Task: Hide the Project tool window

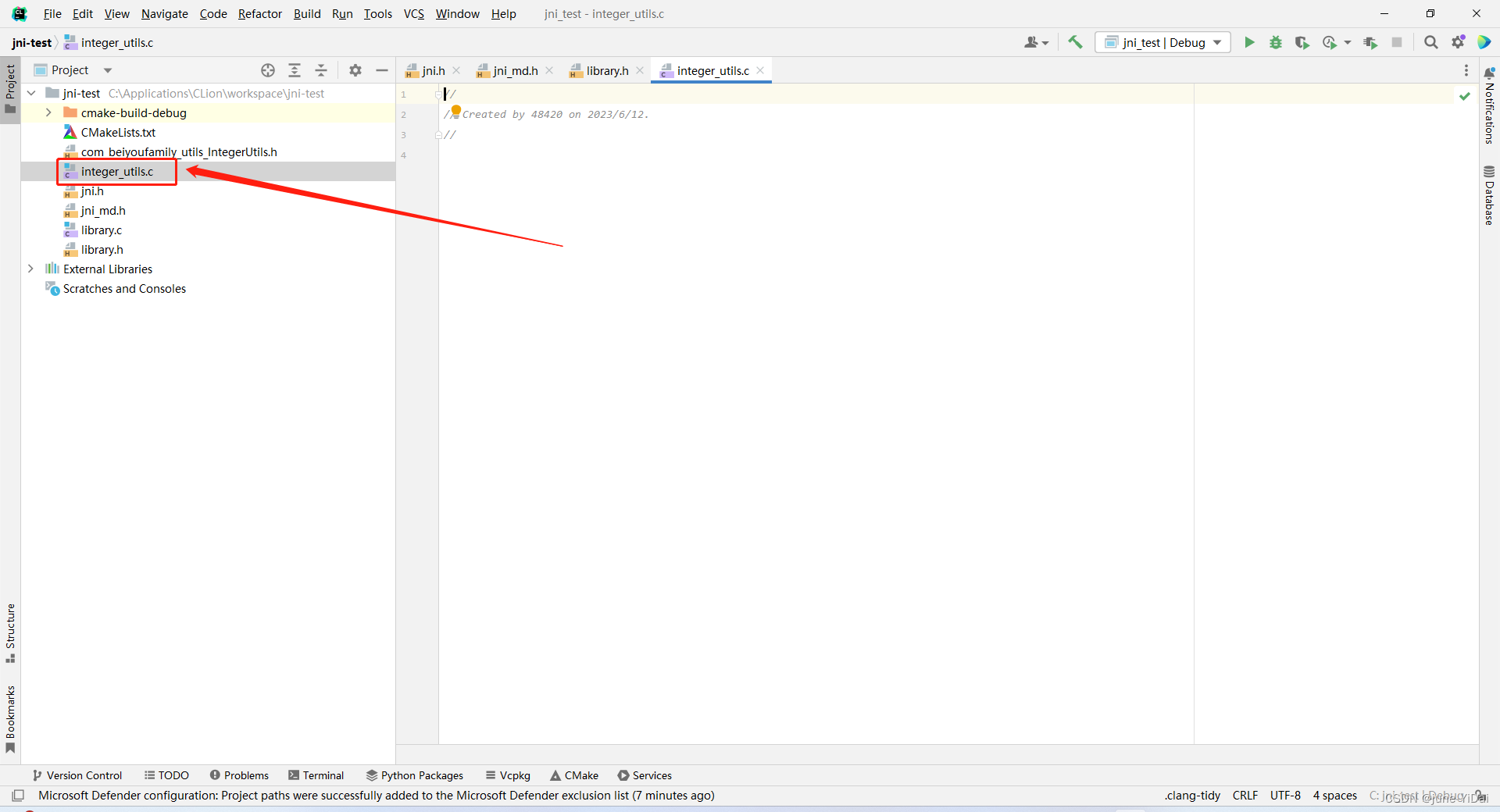Action: [x=382, y=70]
